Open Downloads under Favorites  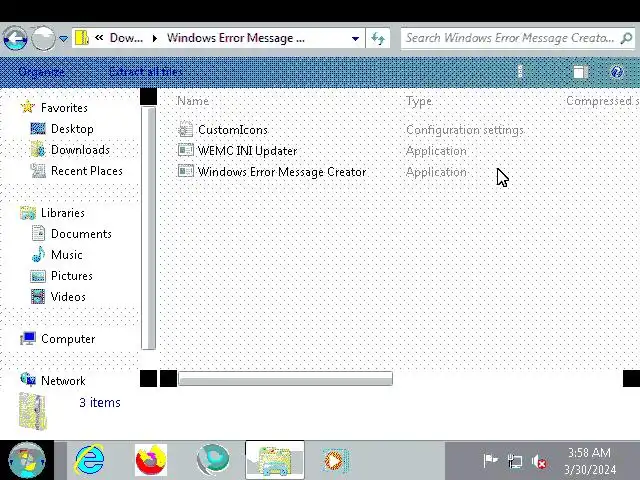point(80,150)
